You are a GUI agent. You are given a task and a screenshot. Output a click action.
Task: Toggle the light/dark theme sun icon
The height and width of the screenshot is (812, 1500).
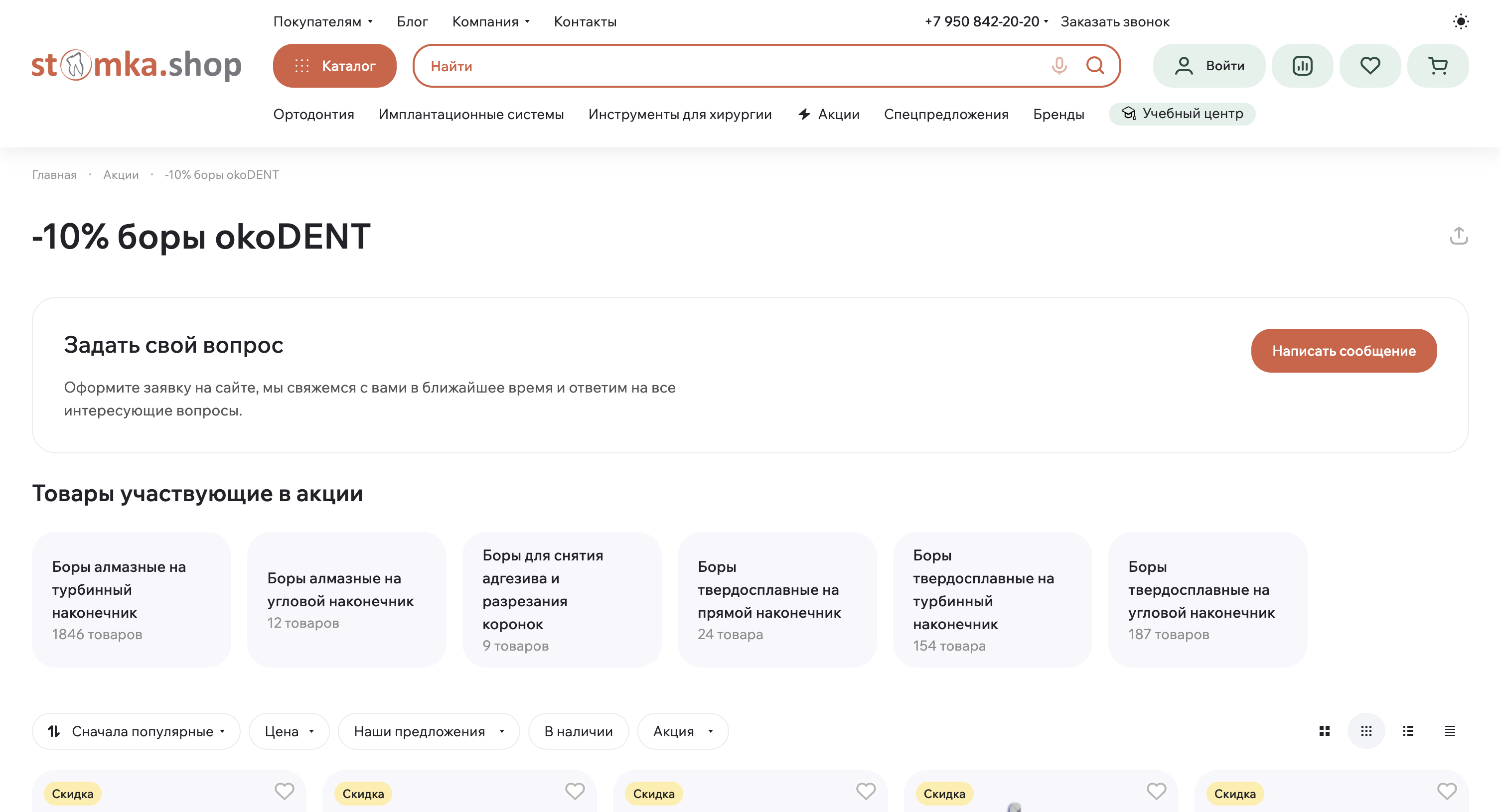(1461, 21)
